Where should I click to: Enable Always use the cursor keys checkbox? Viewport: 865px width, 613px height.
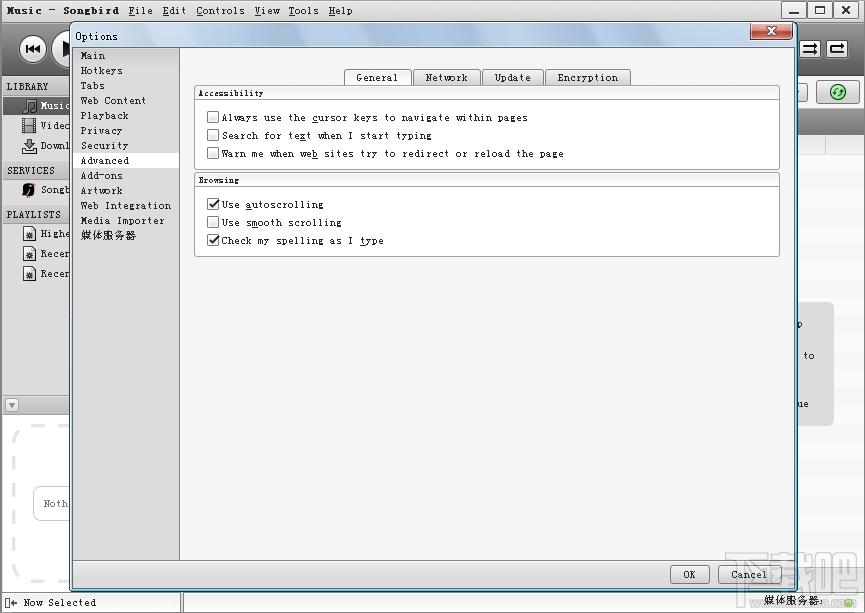[213, 117]
